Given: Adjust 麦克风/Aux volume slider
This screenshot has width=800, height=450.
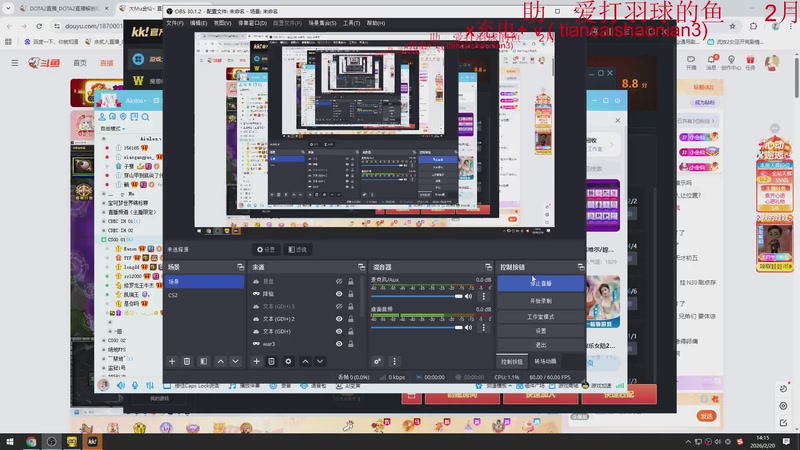Looking at the screenshot, I should pyautogui.click(x=416, y=296).
